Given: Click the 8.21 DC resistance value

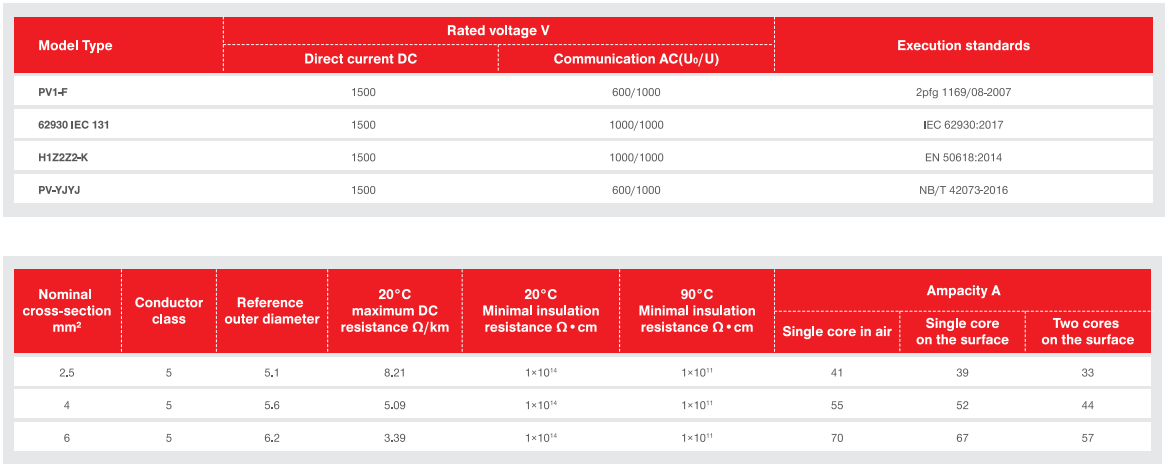Looking at the screenshot, I should (x=394, y=372).
